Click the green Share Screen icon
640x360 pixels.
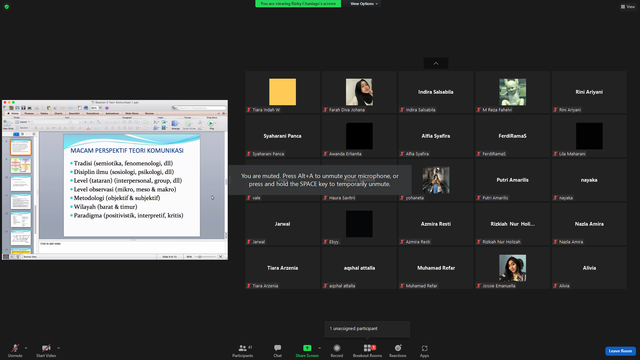pyautogui.click(x=307, y=348)
